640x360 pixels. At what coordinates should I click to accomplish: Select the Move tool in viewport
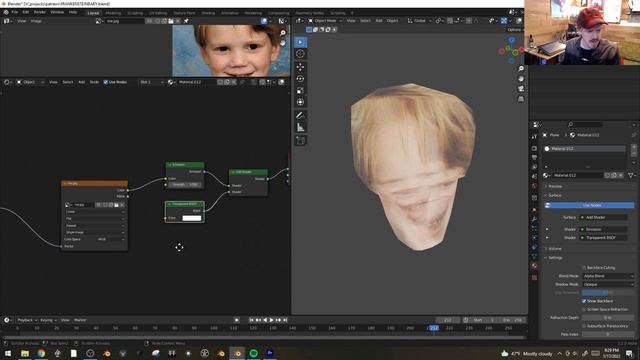click(300, 67)
